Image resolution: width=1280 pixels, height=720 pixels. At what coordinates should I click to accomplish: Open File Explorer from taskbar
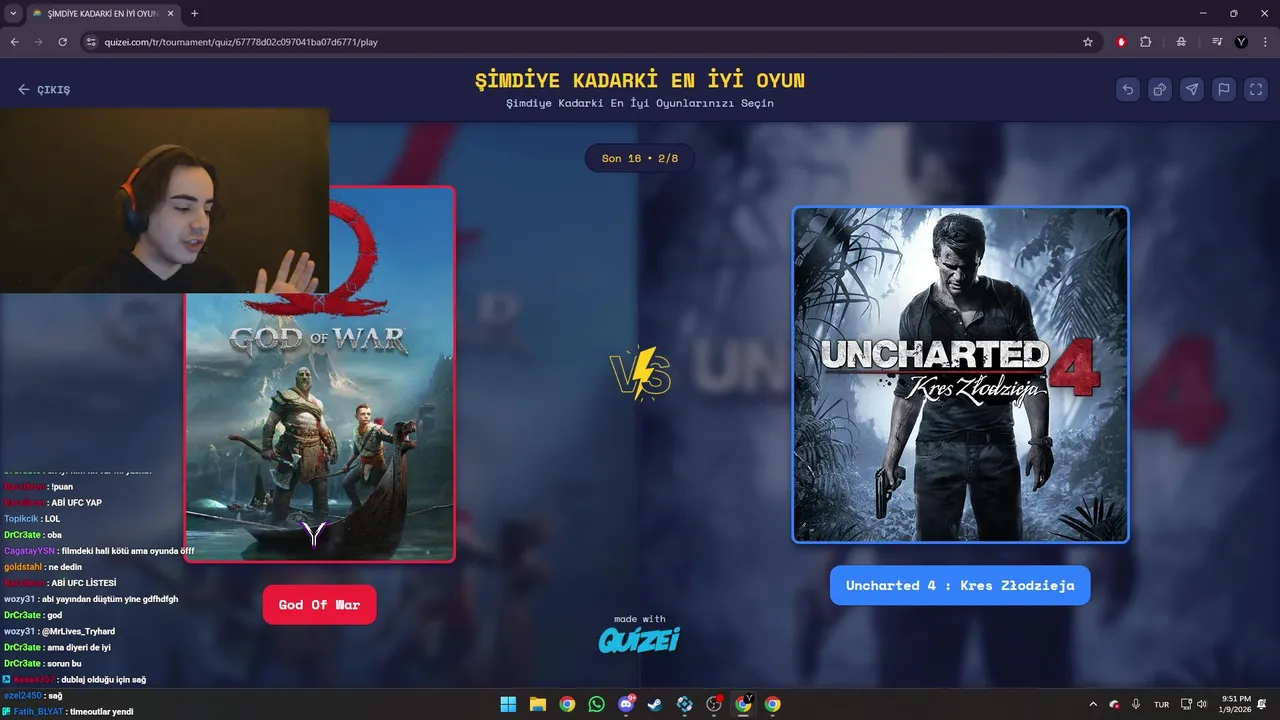tap(537, 704)
